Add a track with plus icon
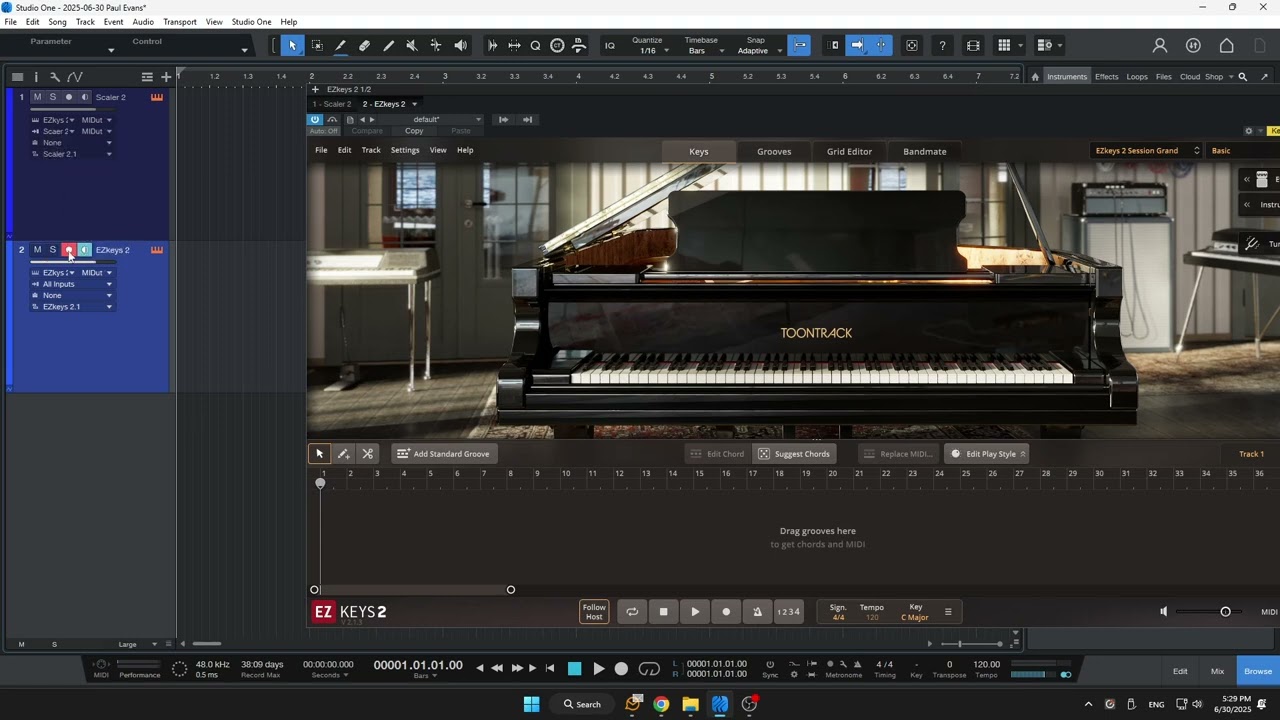Screen dimensions: 1280x720 [x=166, y=77]
